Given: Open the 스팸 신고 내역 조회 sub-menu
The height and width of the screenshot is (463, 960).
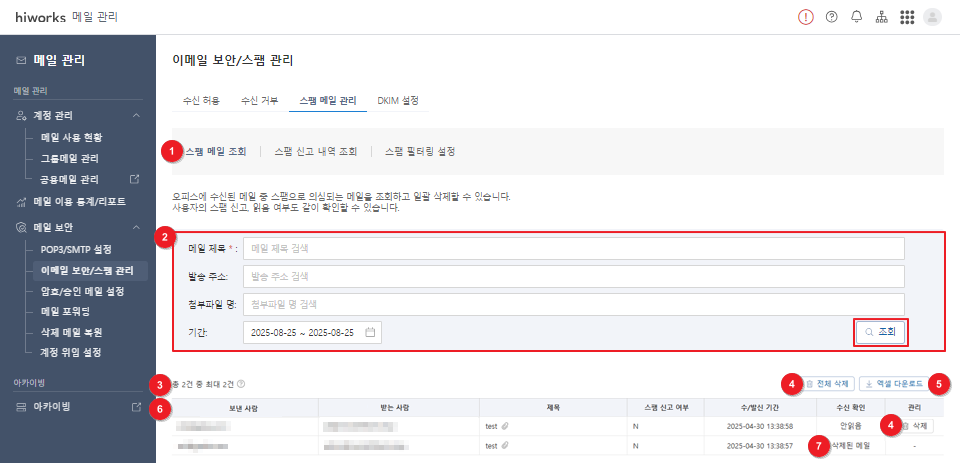Looking at the screenshot, I should [315, 151].
